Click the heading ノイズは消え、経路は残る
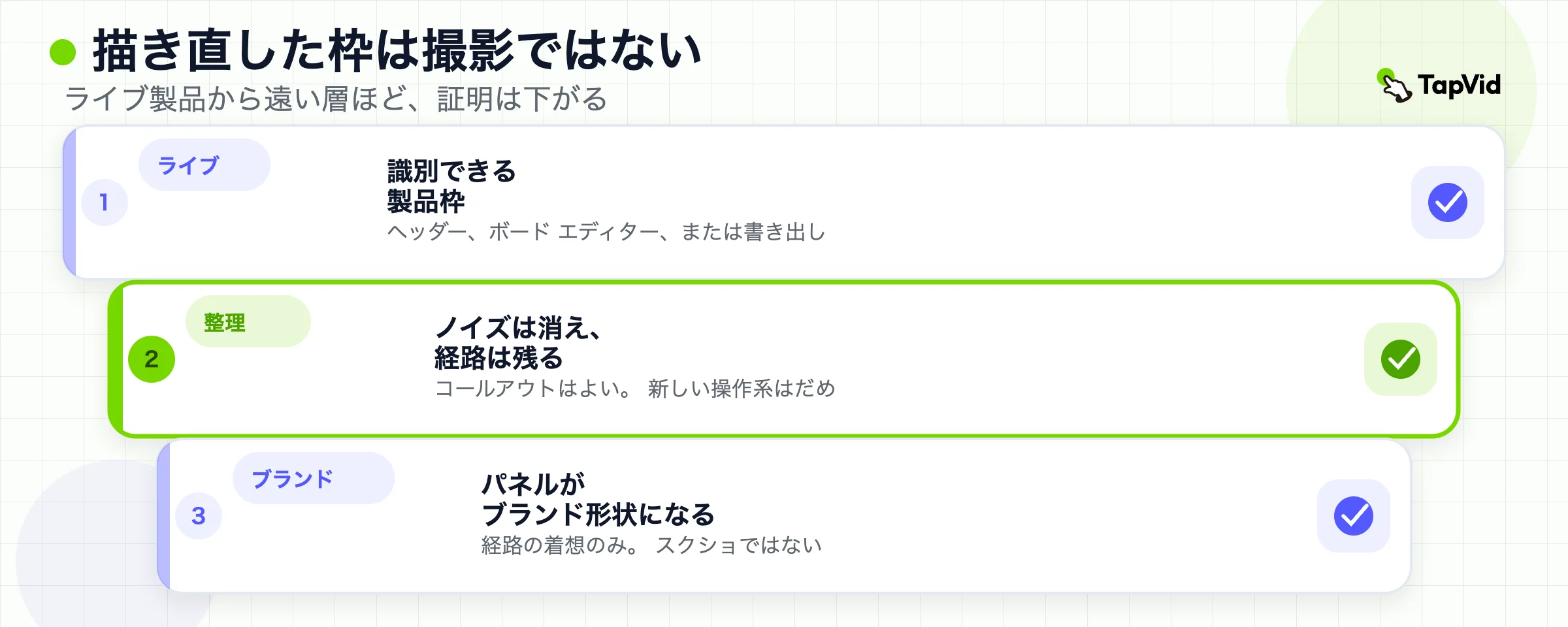This screenshot has width=1568, height=627. pos(517,343)
